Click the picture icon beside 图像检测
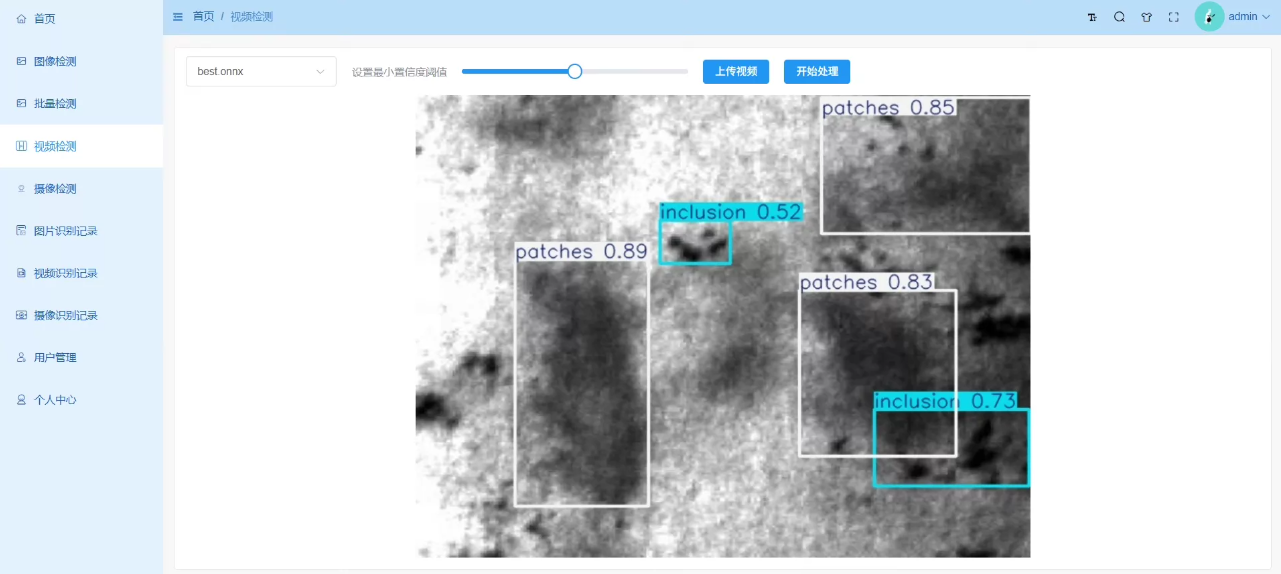Screen dimensions: 1281x574 22,61
